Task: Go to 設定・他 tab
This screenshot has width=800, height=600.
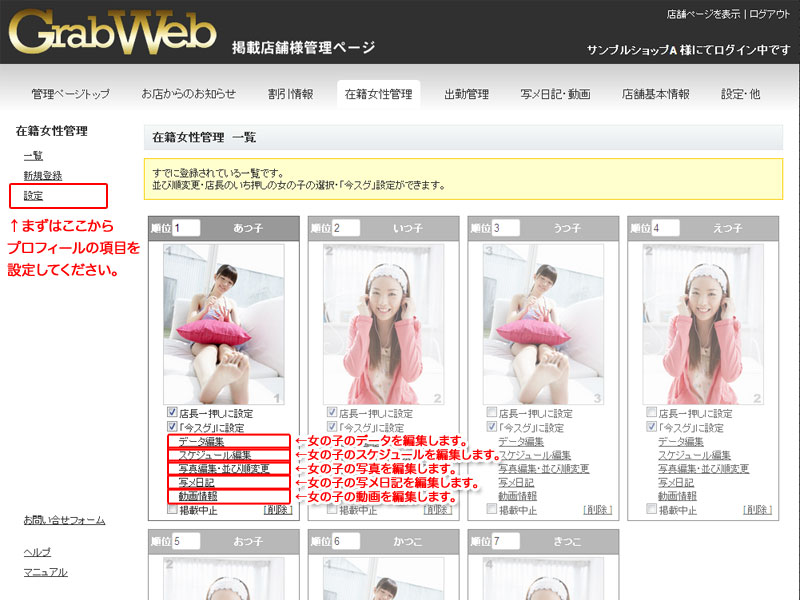Action: (x=740, y=94)
